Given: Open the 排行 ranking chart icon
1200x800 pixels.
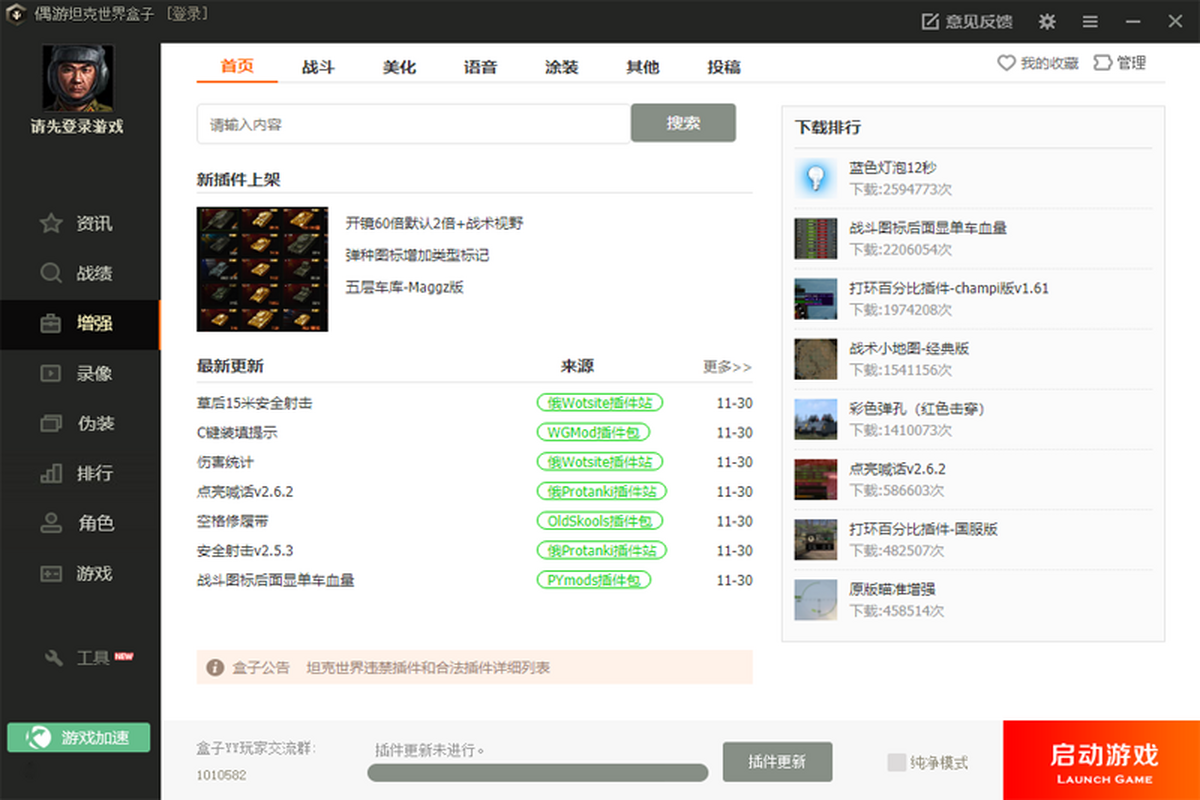Looking at the screenshot, I should (51, 473).
